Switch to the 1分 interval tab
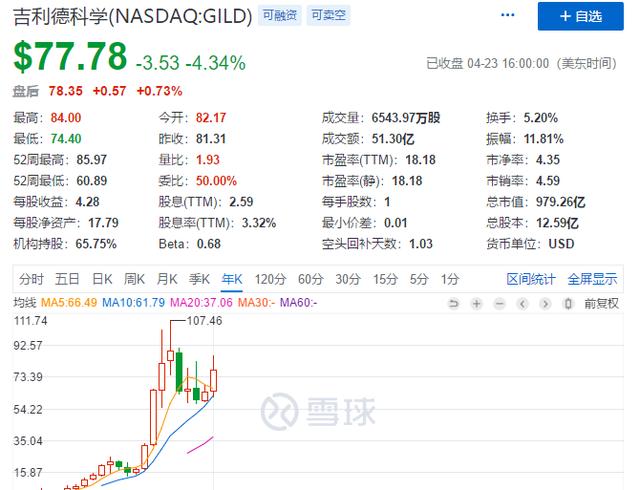Viewport: 640px width, 490px height. pos(450,279)
